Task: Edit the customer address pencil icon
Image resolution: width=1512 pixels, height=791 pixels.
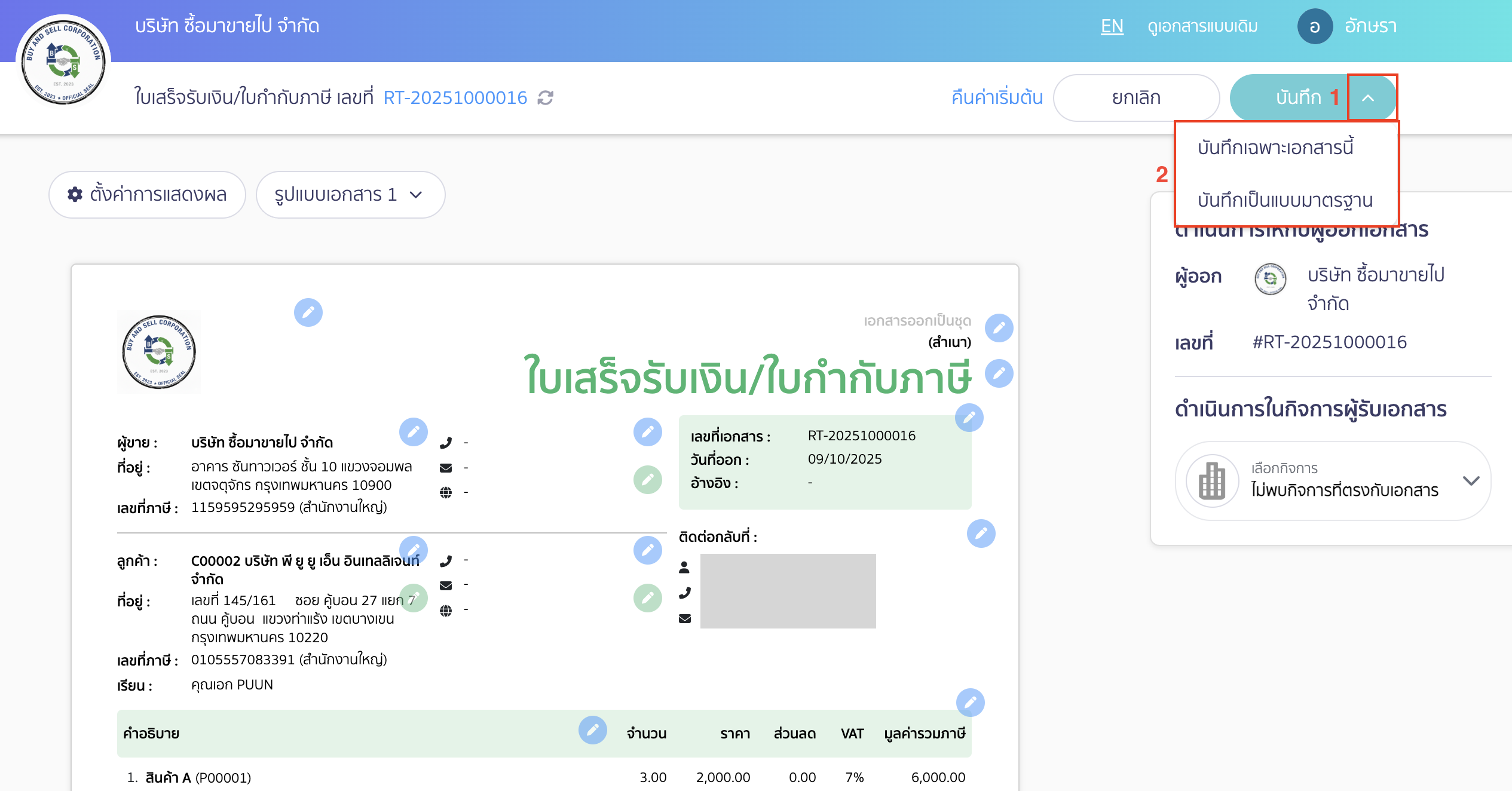Action: tap(415, 597)
